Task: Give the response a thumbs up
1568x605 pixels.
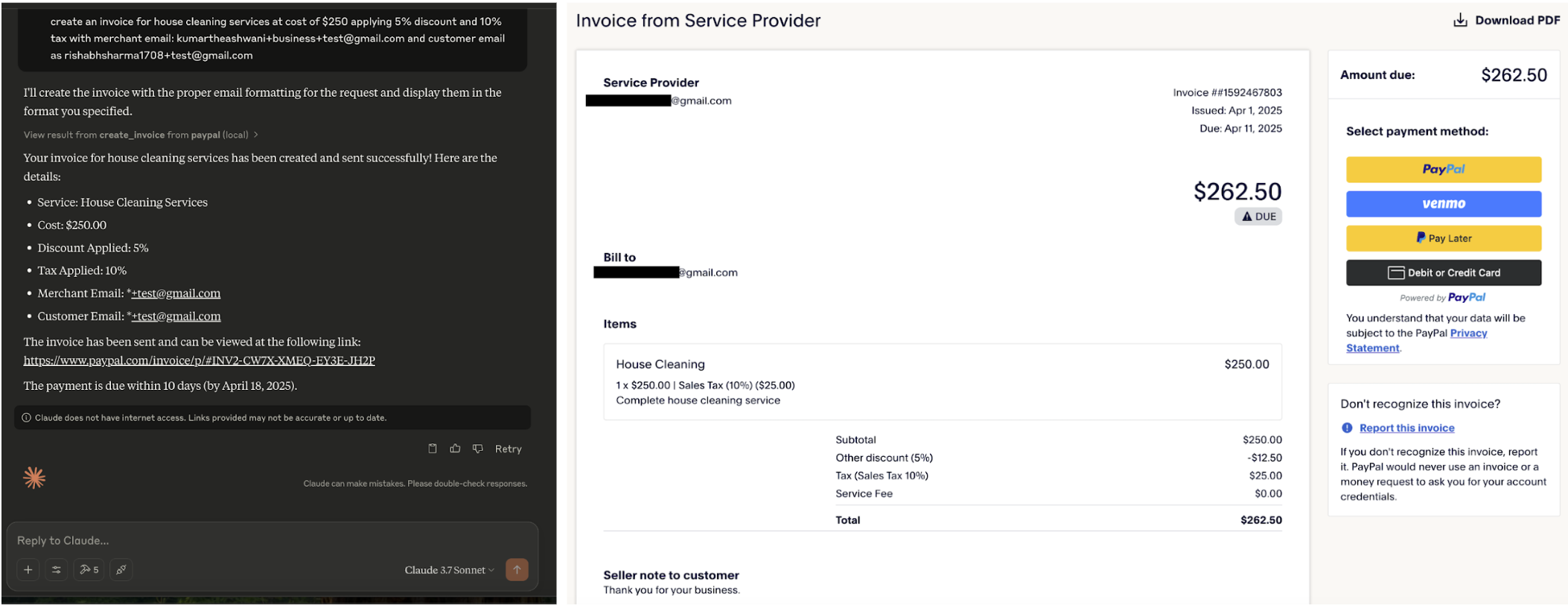Action: pyautogui.click(x=455, y=449)
